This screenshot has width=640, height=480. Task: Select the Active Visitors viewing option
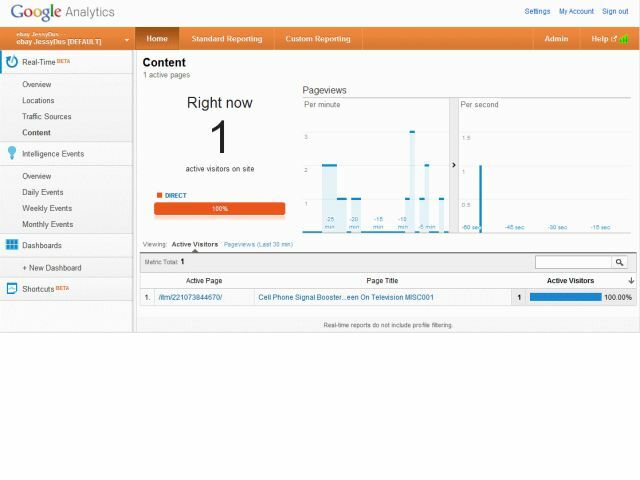[194, 244]
